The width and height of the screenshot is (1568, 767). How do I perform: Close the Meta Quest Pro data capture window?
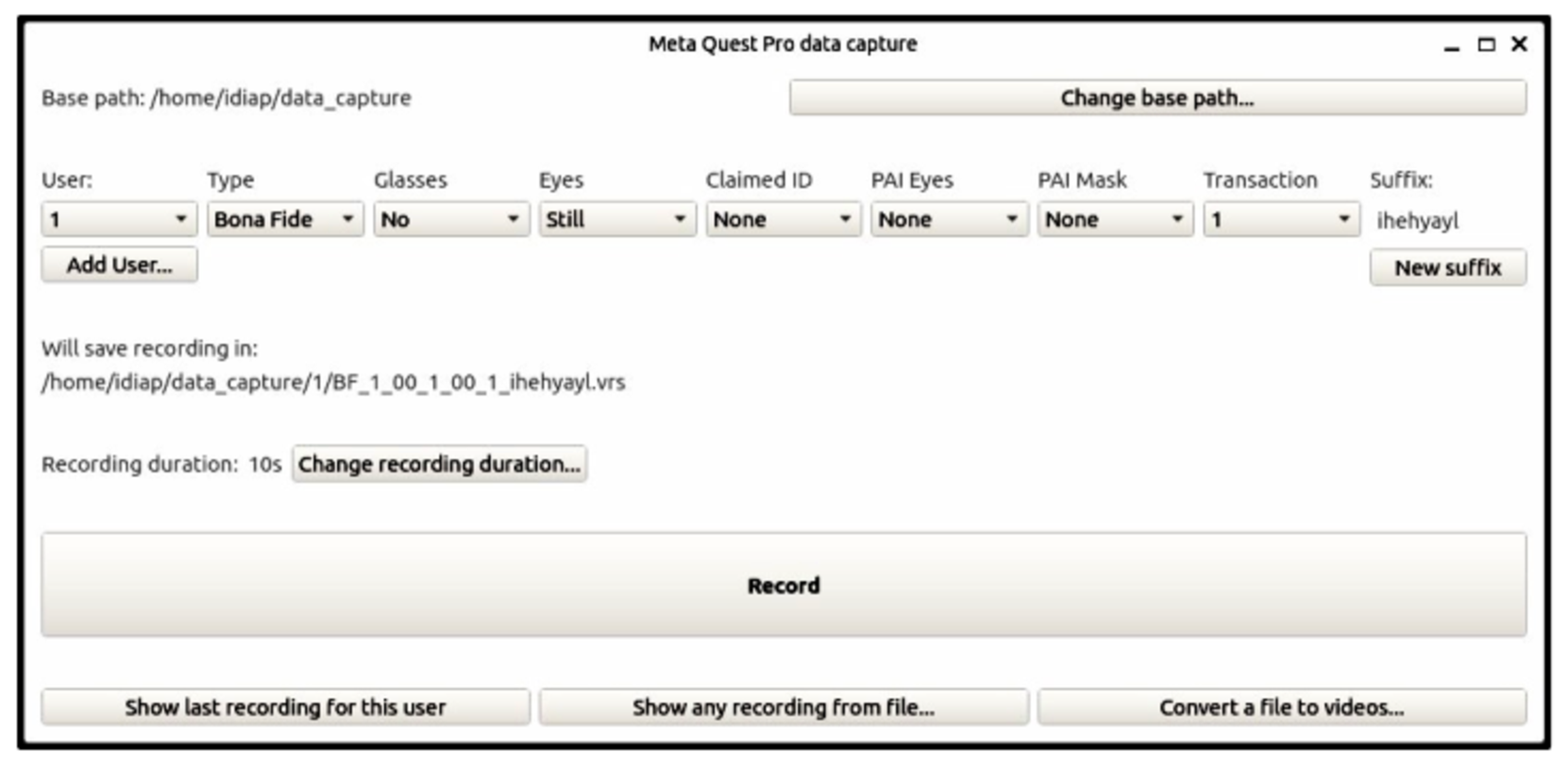click(1519, 43)
